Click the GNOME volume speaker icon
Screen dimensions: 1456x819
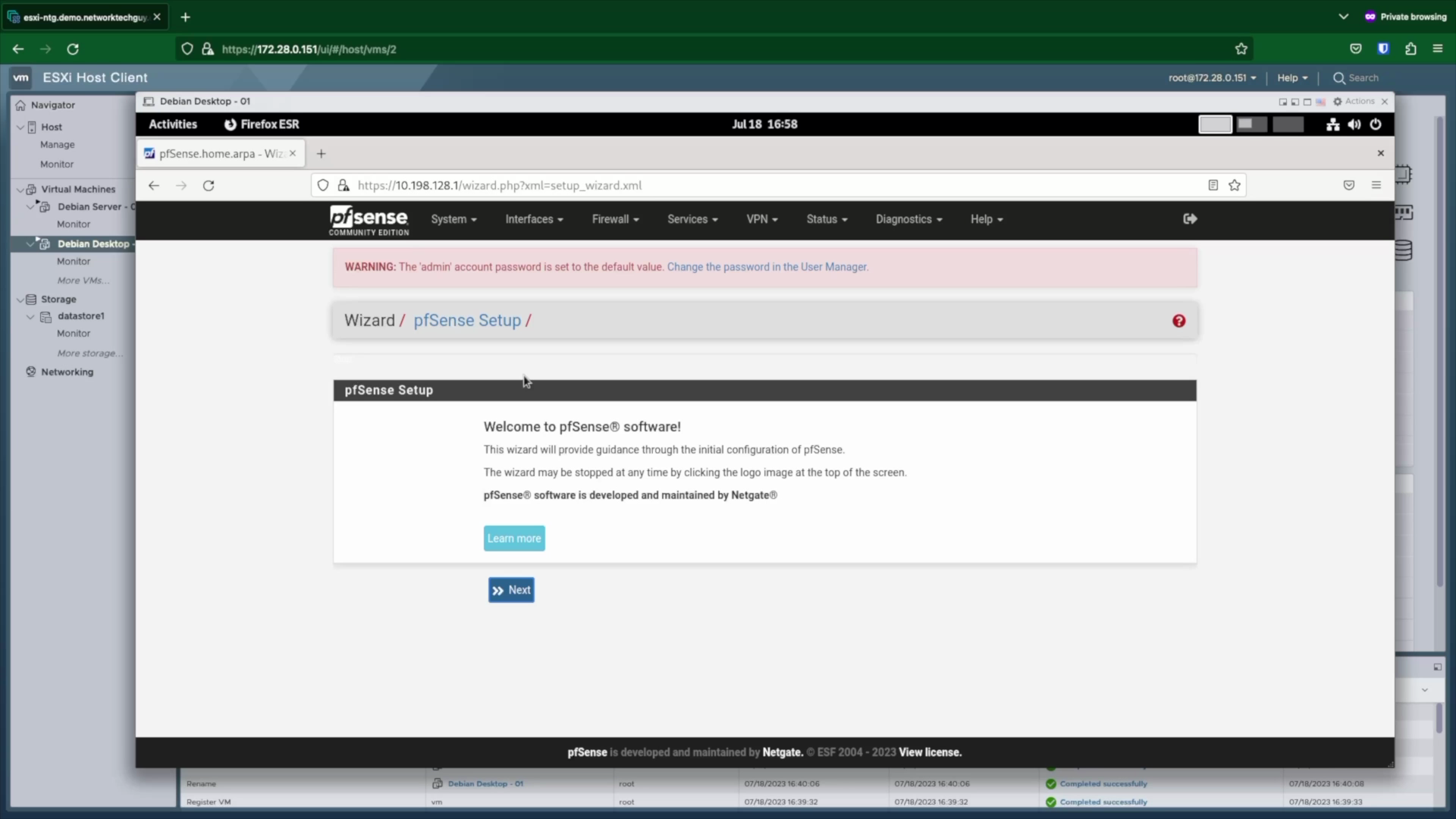pyautogui.click(x=1354, y=124)
